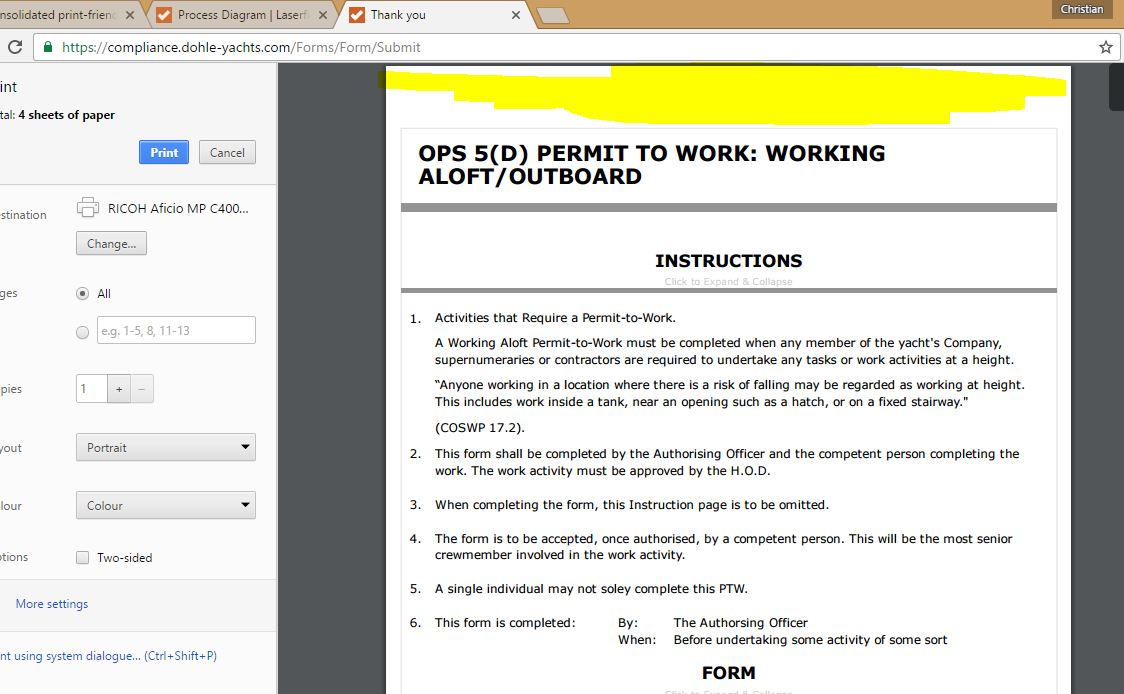The height and width of the screenshot is (694, 1124).
Task: Click the RICOH Aficio MP C400 destination name
Action: pyautogui.click(x=178, y=209)
